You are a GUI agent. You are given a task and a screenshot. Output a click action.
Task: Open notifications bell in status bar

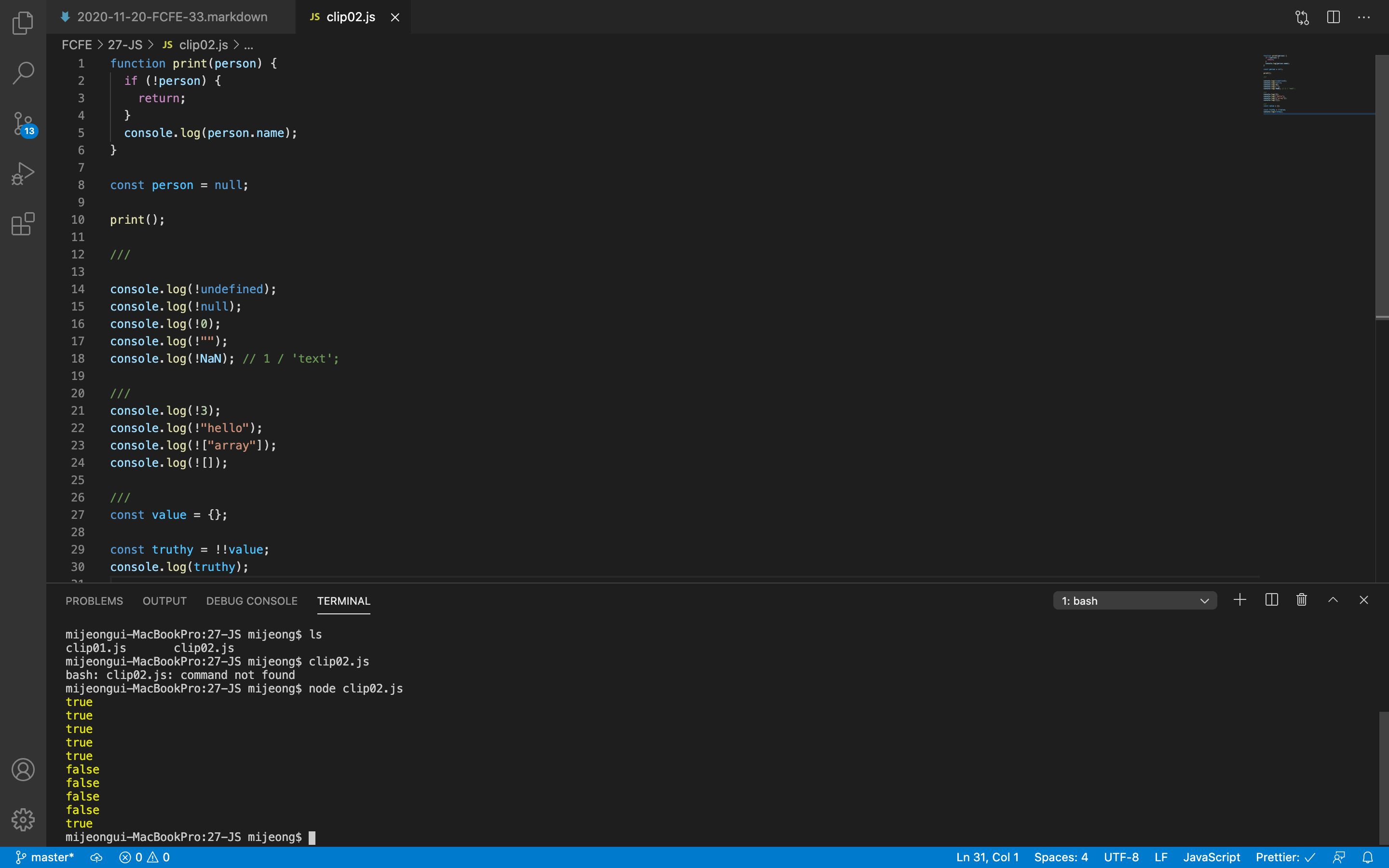1368,857
